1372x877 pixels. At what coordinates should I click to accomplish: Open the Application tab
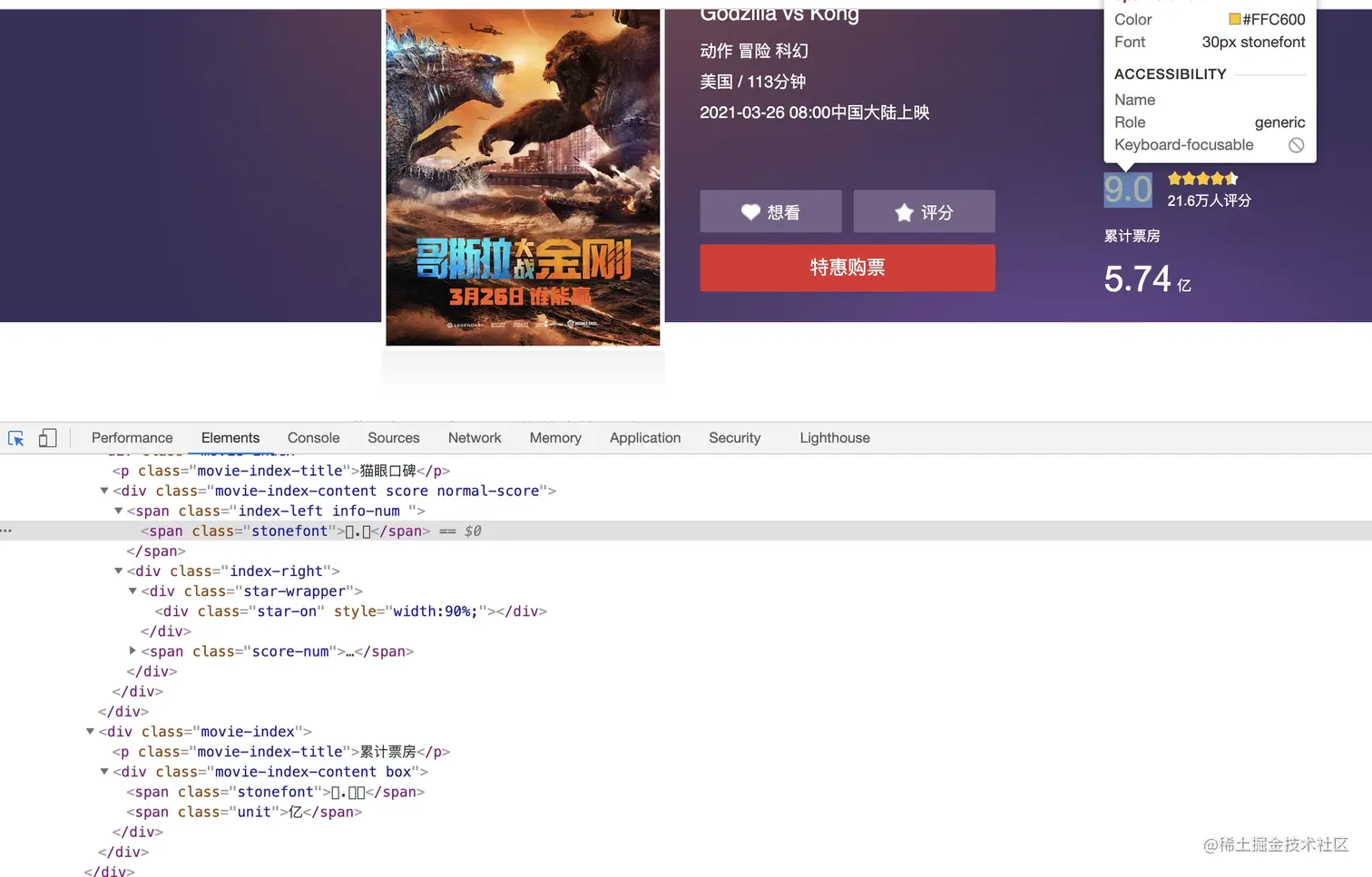[645, 438]
